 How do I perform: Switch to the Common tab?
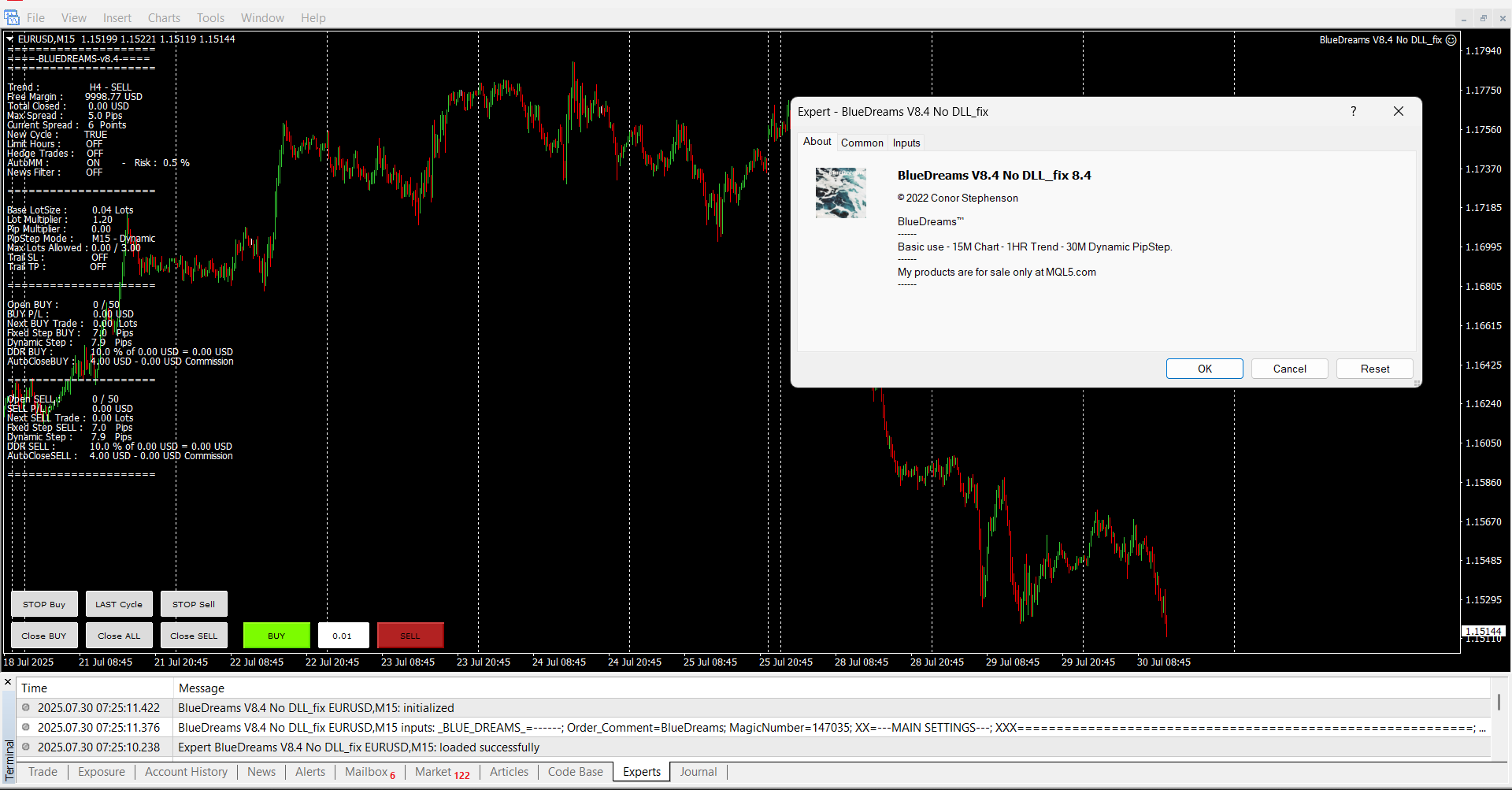(862, 143)
